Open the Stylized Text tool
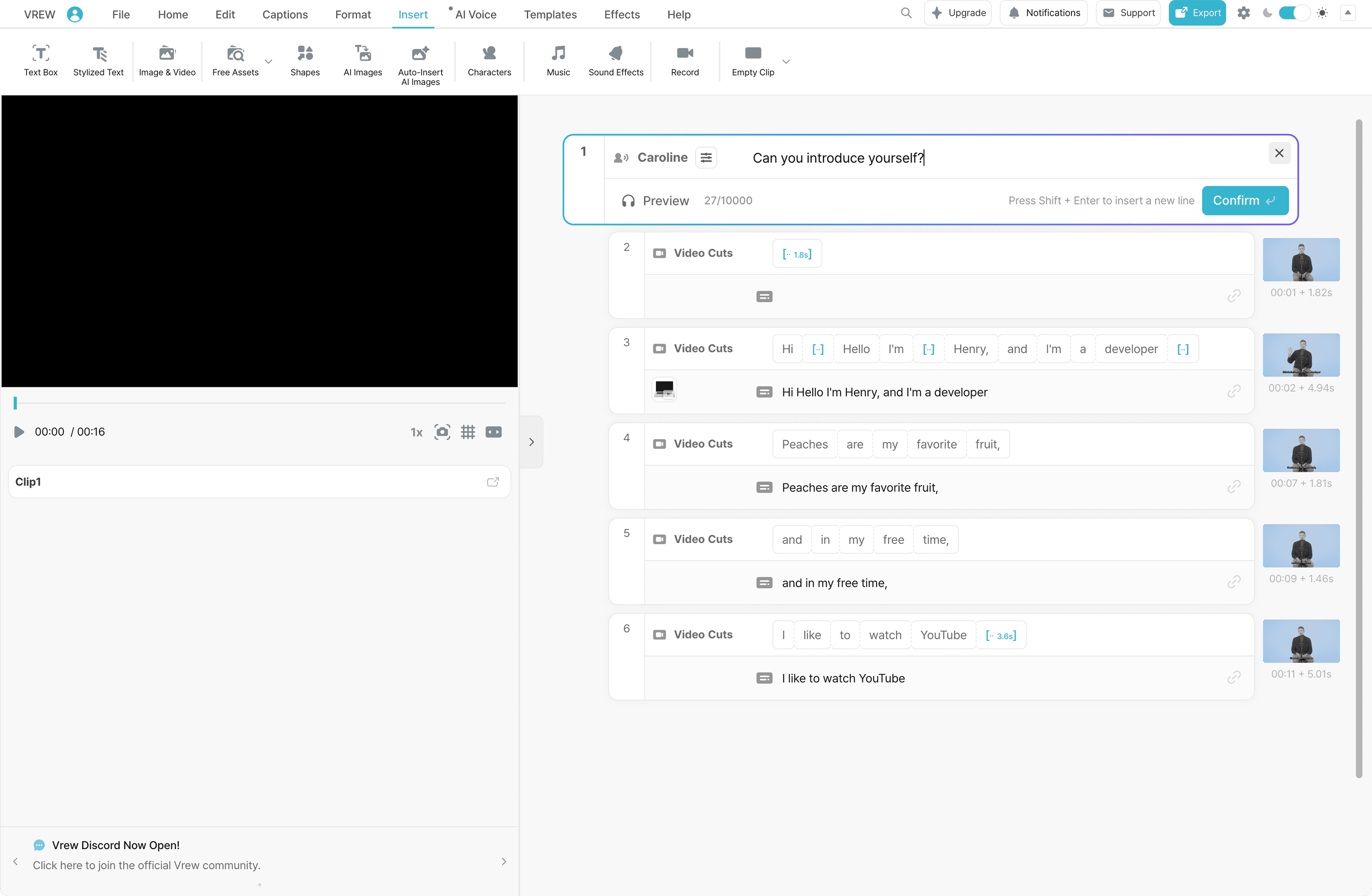Image resolution: width=1372 pixels, height=896 pixels. [98, 60]
